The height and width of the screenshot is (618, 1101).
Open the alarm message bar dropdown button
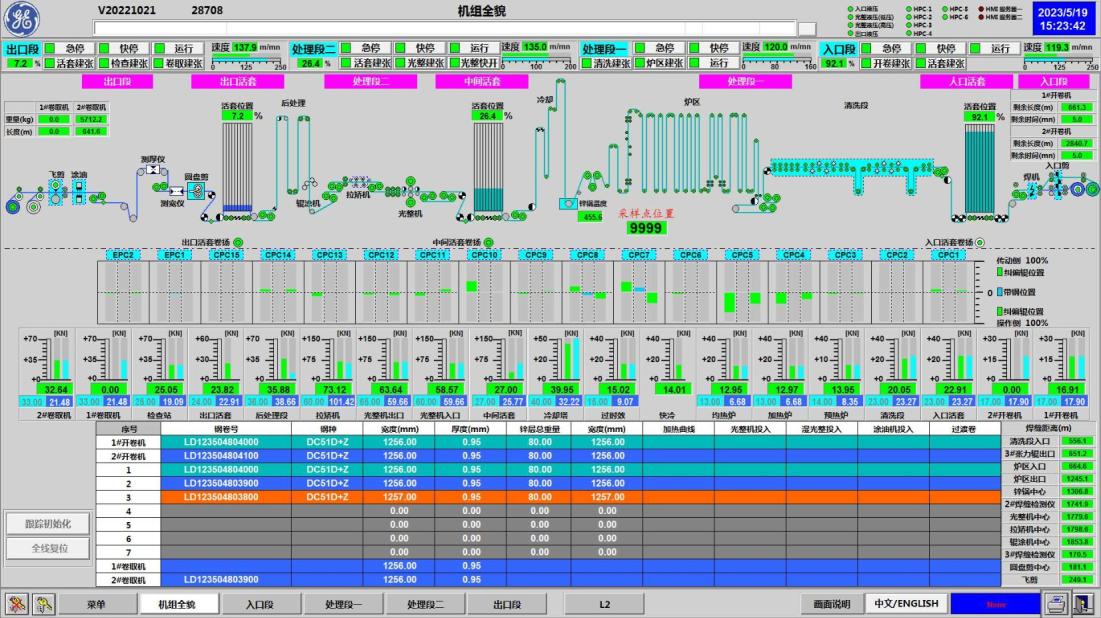click(807, 29)
